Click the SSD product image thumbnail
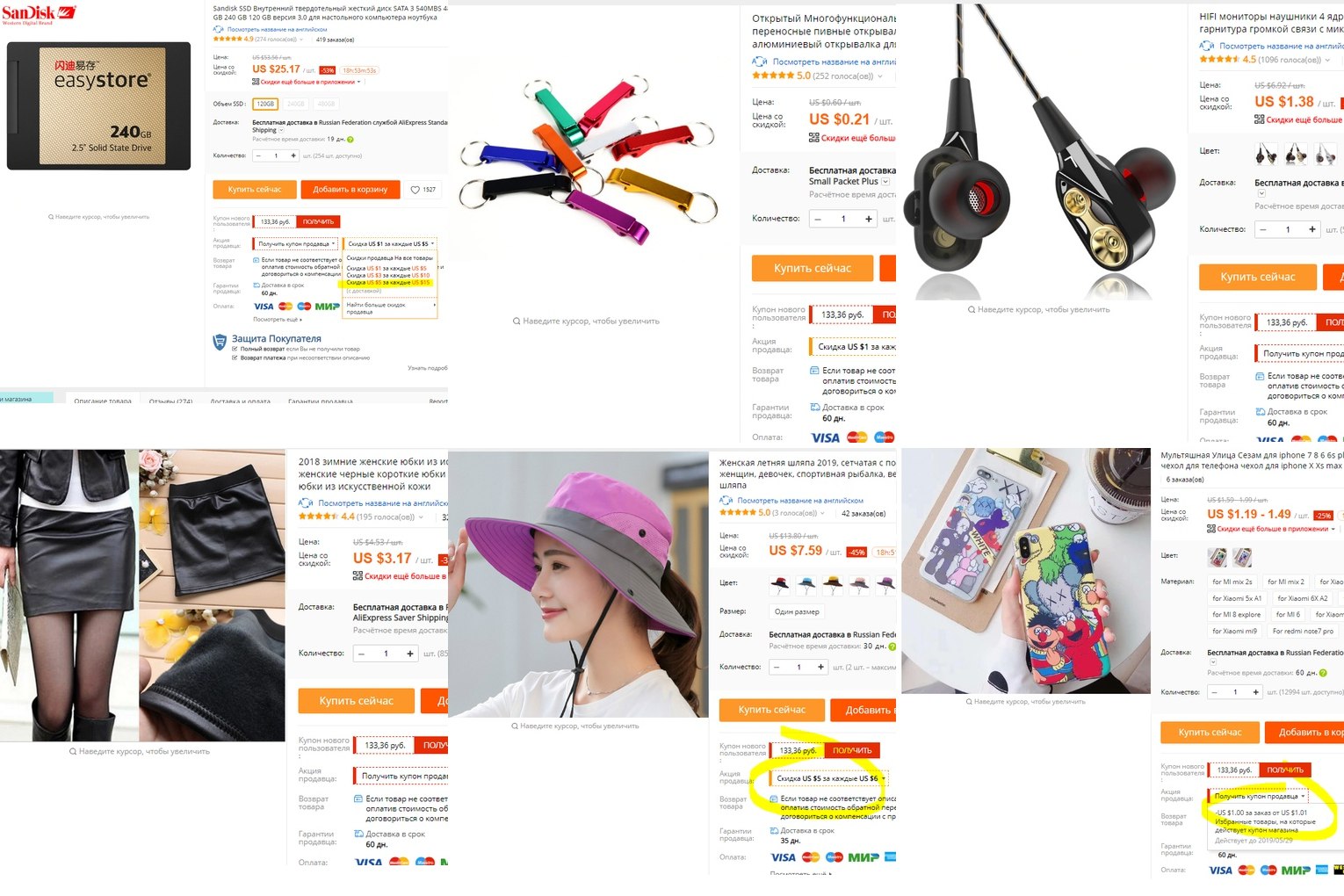 [x=98, y=106]
